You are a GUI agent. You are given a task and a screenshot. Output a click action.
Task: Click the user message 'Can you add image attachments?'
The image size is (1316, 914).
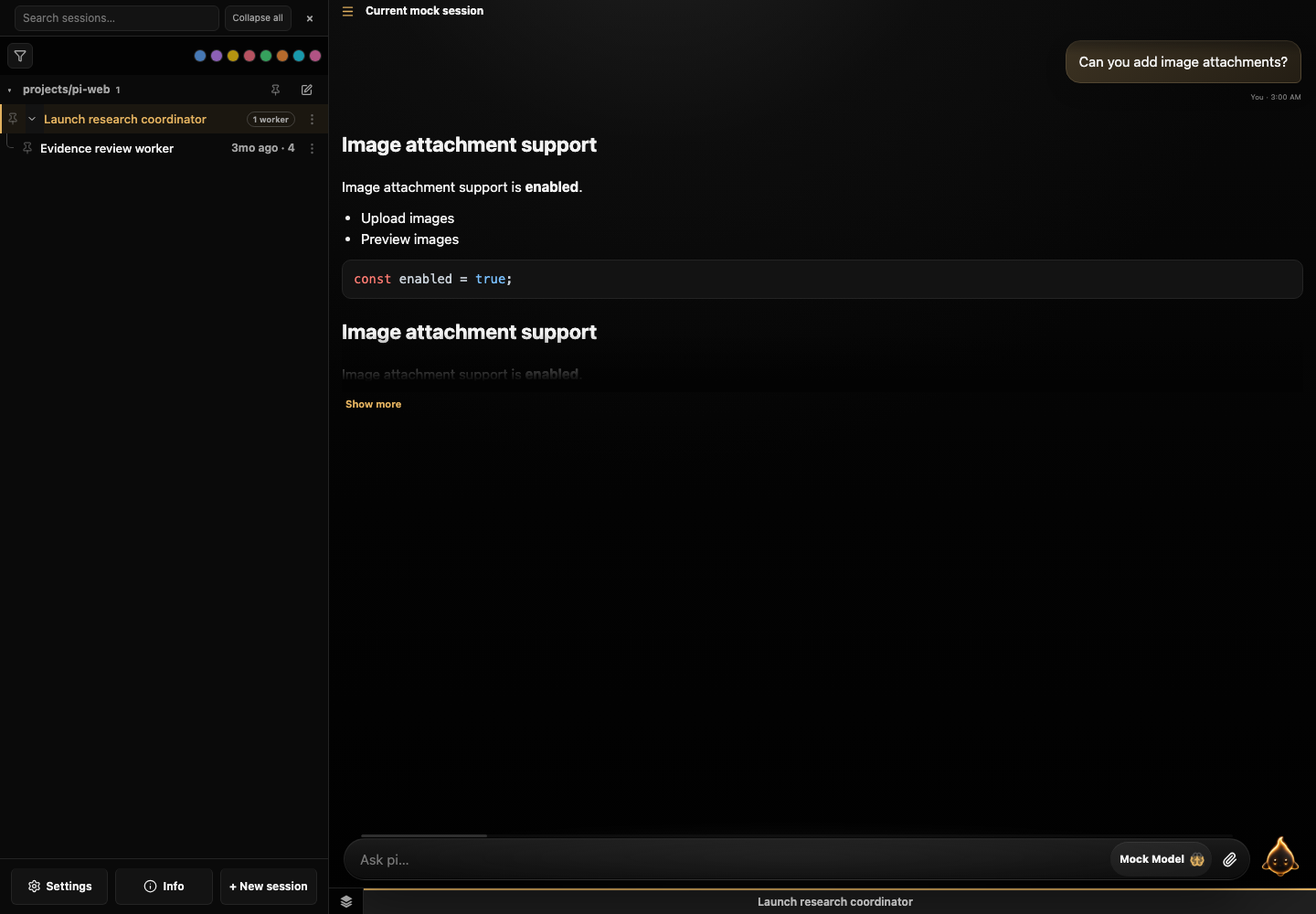(1183, 62)
